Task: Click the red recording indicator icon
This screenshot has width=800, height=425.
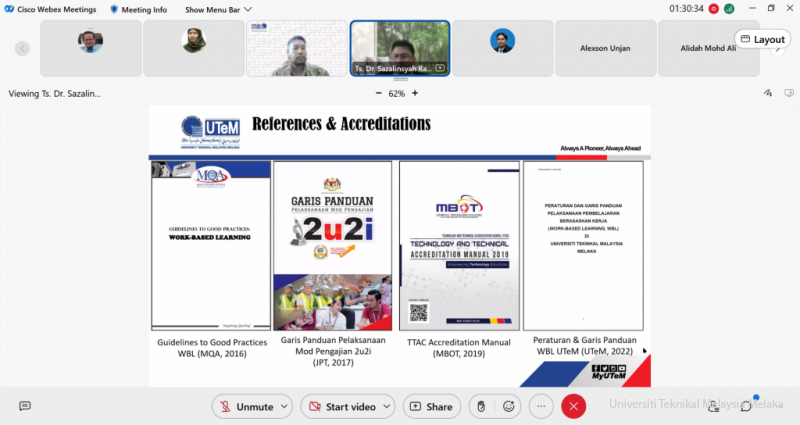Action: click(713, 9)
